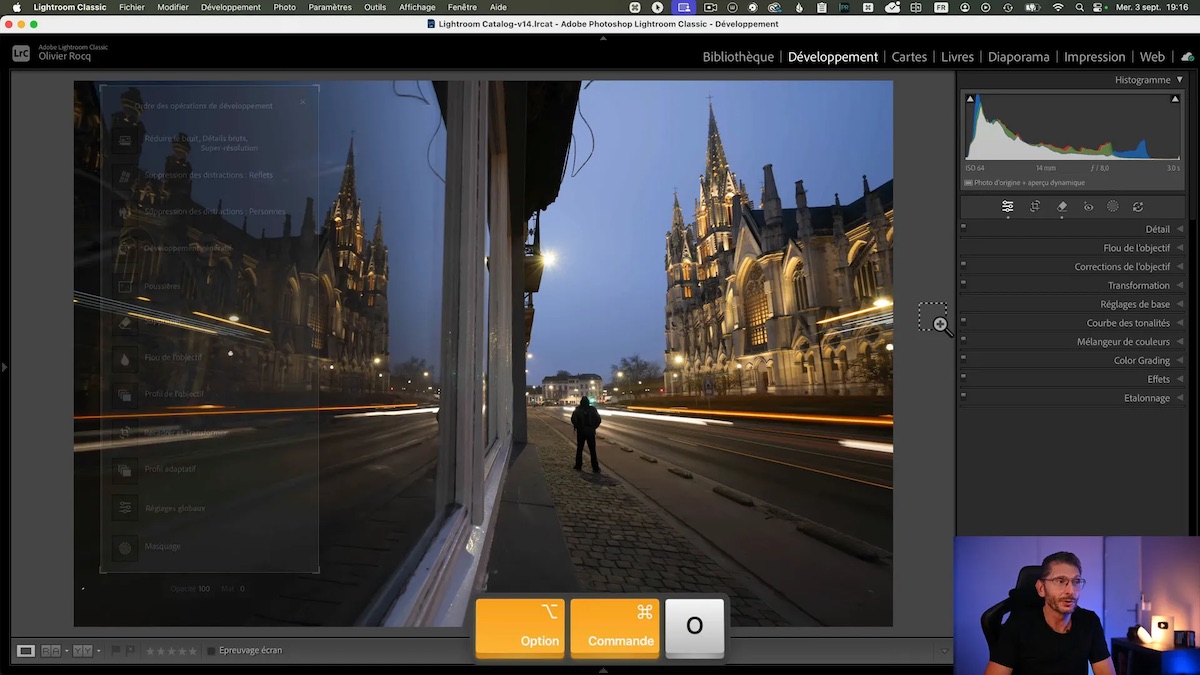Select the Crop overlay tool
1200x675 pixels.
pos(1035,207)
